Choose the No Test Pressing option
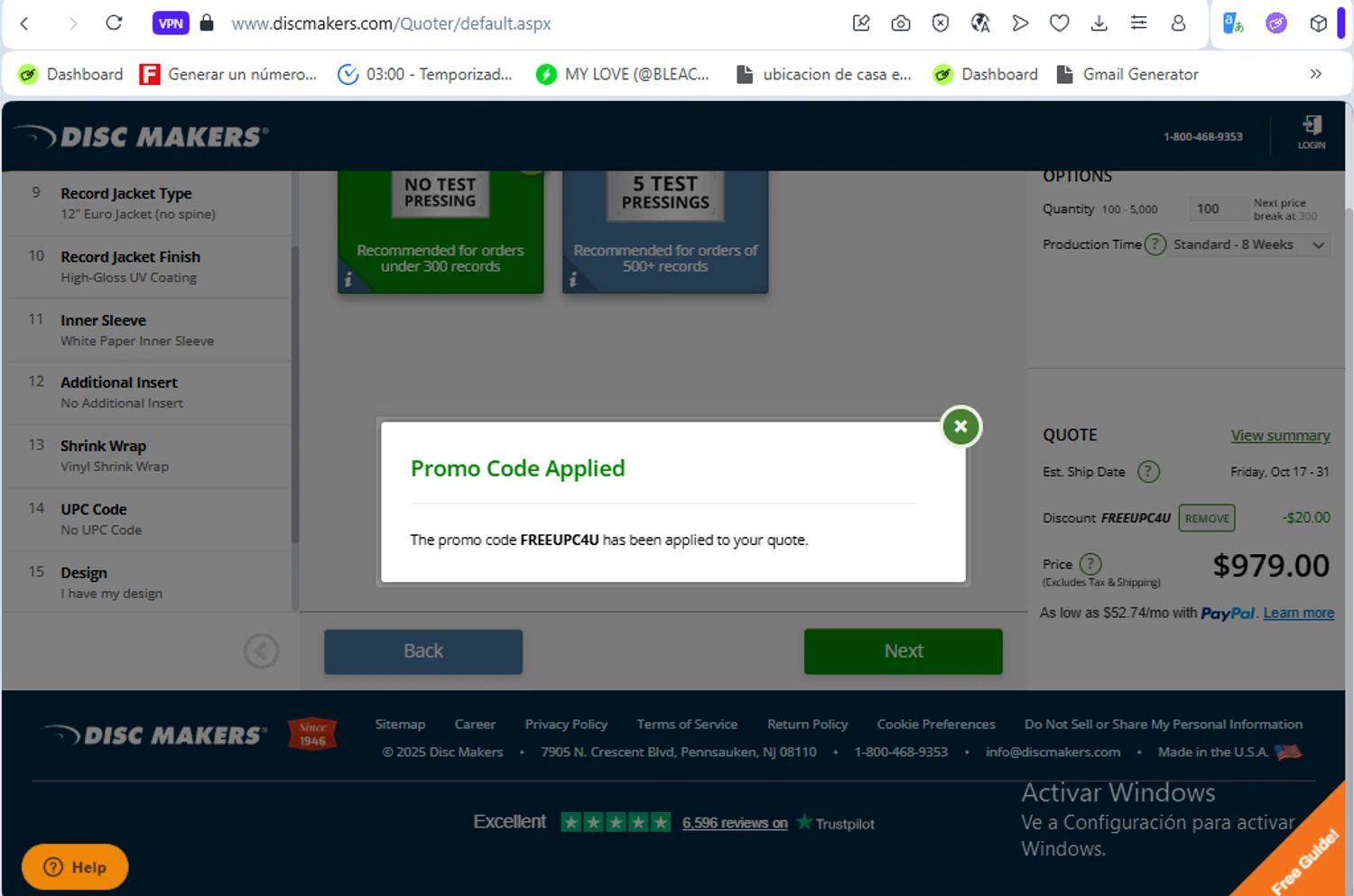The image size is (1354, 896). pos(441,231)
